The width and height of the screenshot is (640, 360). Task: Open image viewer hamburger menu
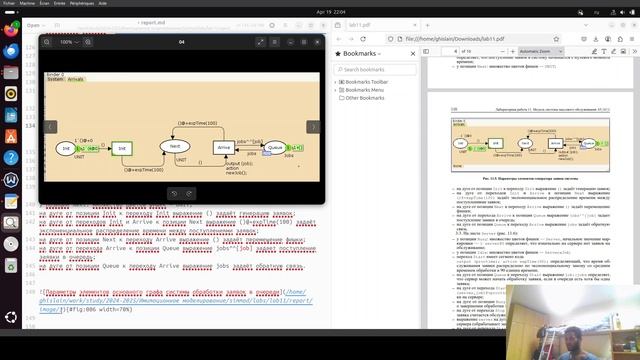click(x=275, y=42)
